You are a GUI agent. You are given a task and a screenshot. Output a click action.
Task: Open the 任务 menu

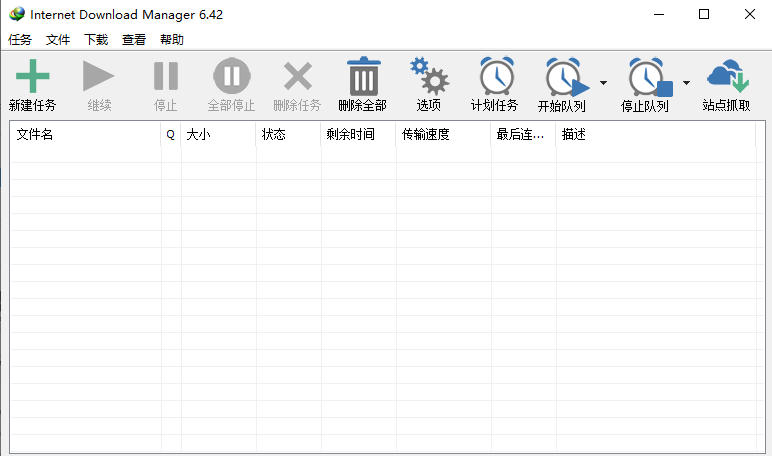coord(20,39)
